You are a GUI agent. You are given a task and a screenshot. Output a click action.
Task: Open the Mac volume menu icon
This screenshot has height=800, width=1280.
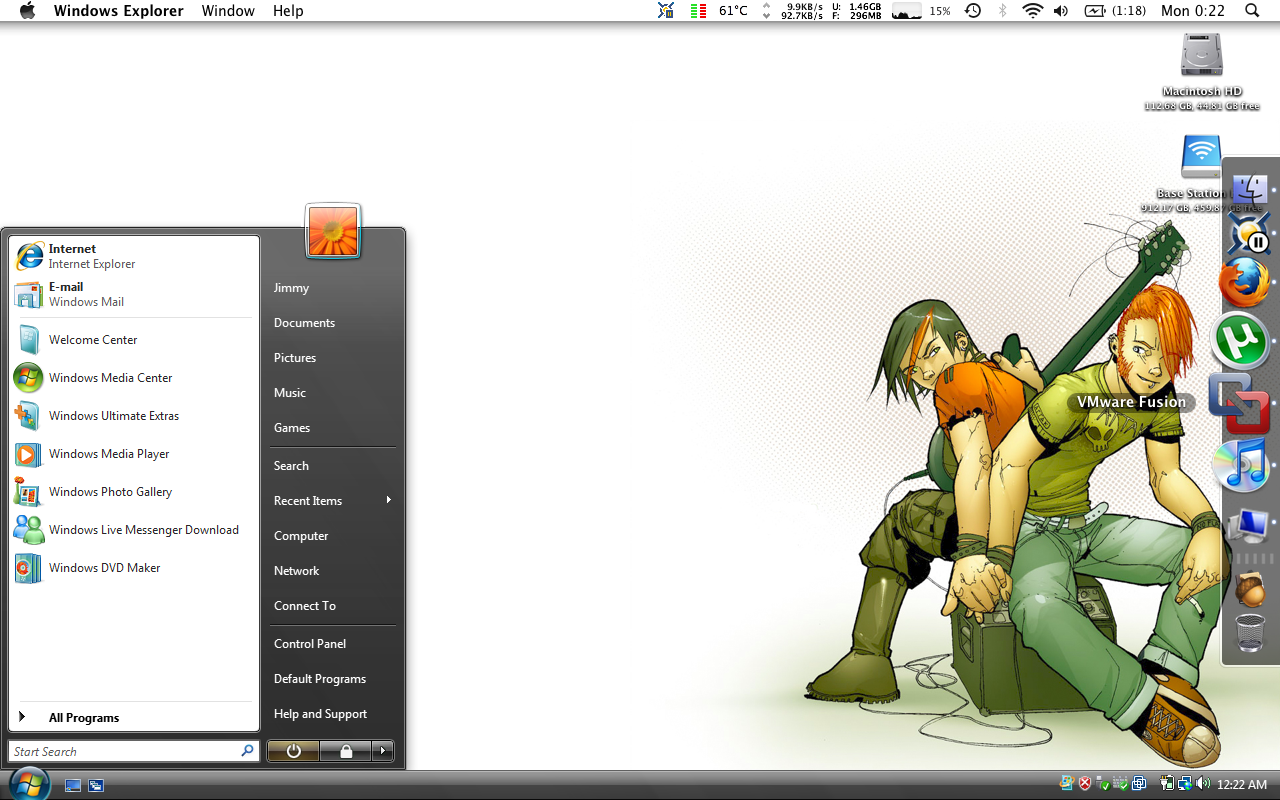[1061, 11]
